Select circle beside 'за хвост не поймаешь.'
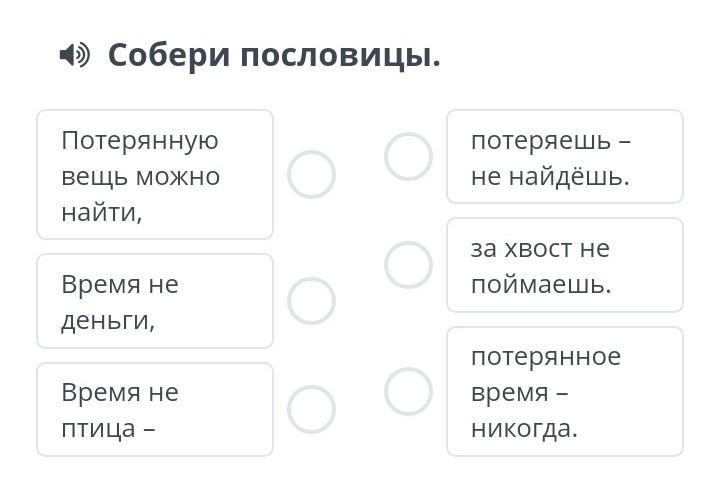The width and height of the screenshot is (707, 483). [409, 265]
